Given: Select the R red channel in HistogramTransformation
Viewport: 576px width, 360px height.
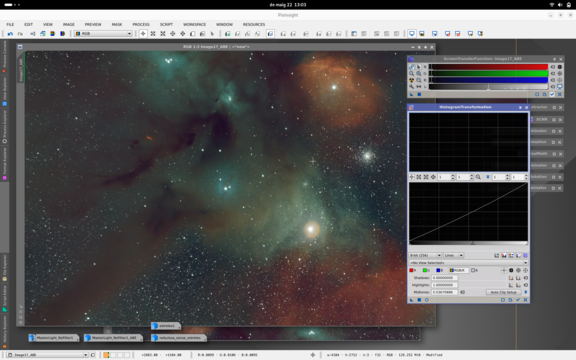Looking at the screenshot, I should (413, 270).
